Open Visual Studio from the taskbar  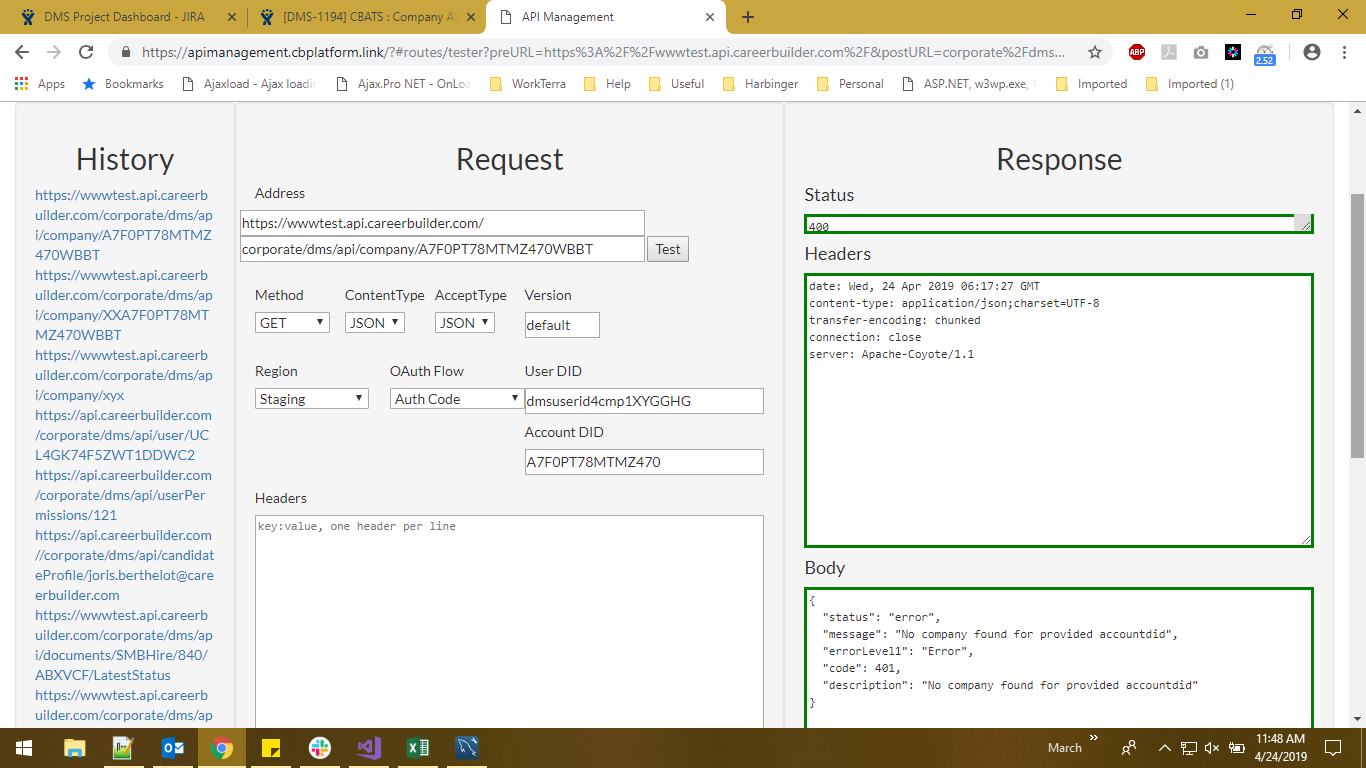(369, 747)
